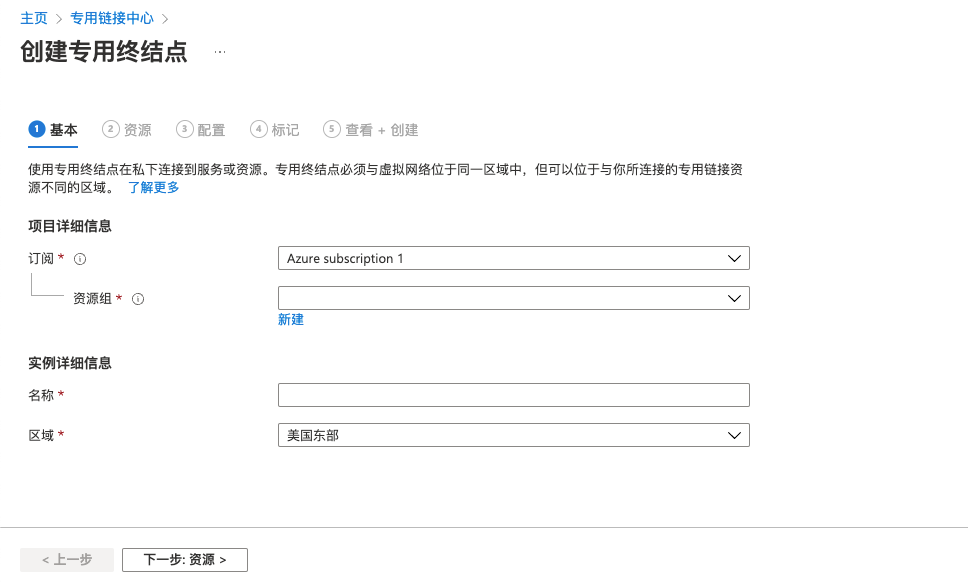Click the info icon next to 订阅
Screen dimensions: 968x584
(x=80, y=259)
